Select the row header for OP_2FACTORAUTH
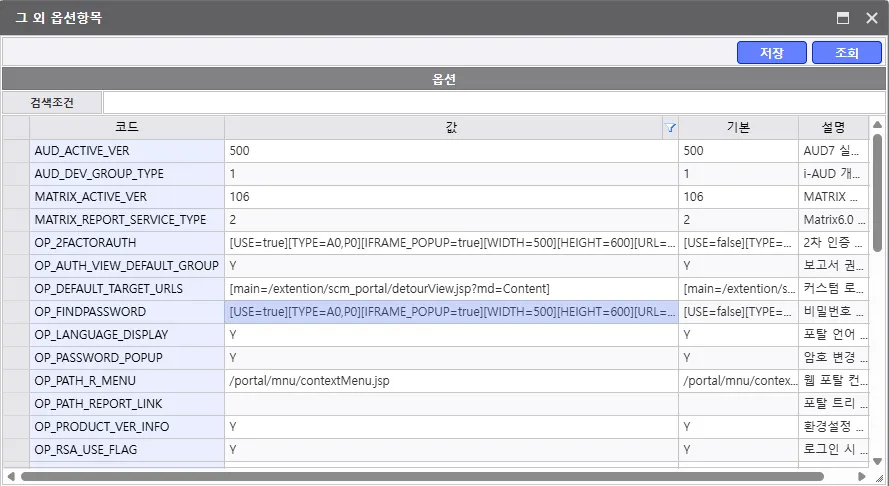Screen dimensions: 889x486 tap(16, 243)
